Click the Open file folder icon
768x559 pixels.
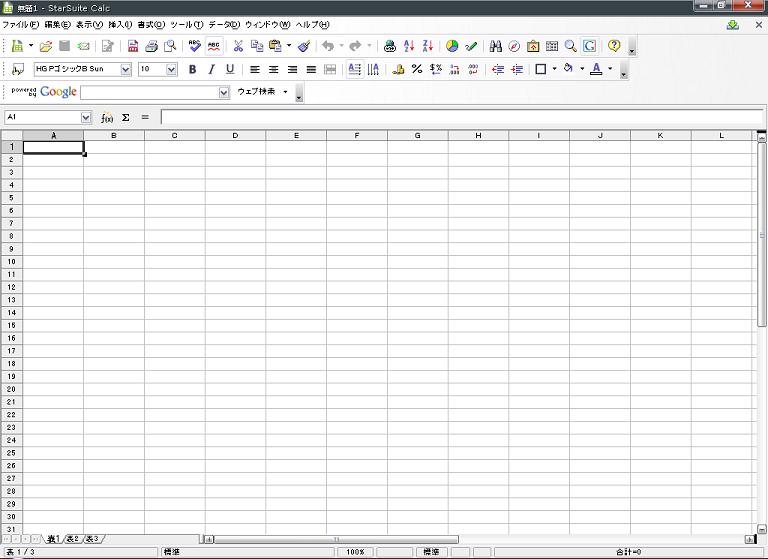(45, 46)
